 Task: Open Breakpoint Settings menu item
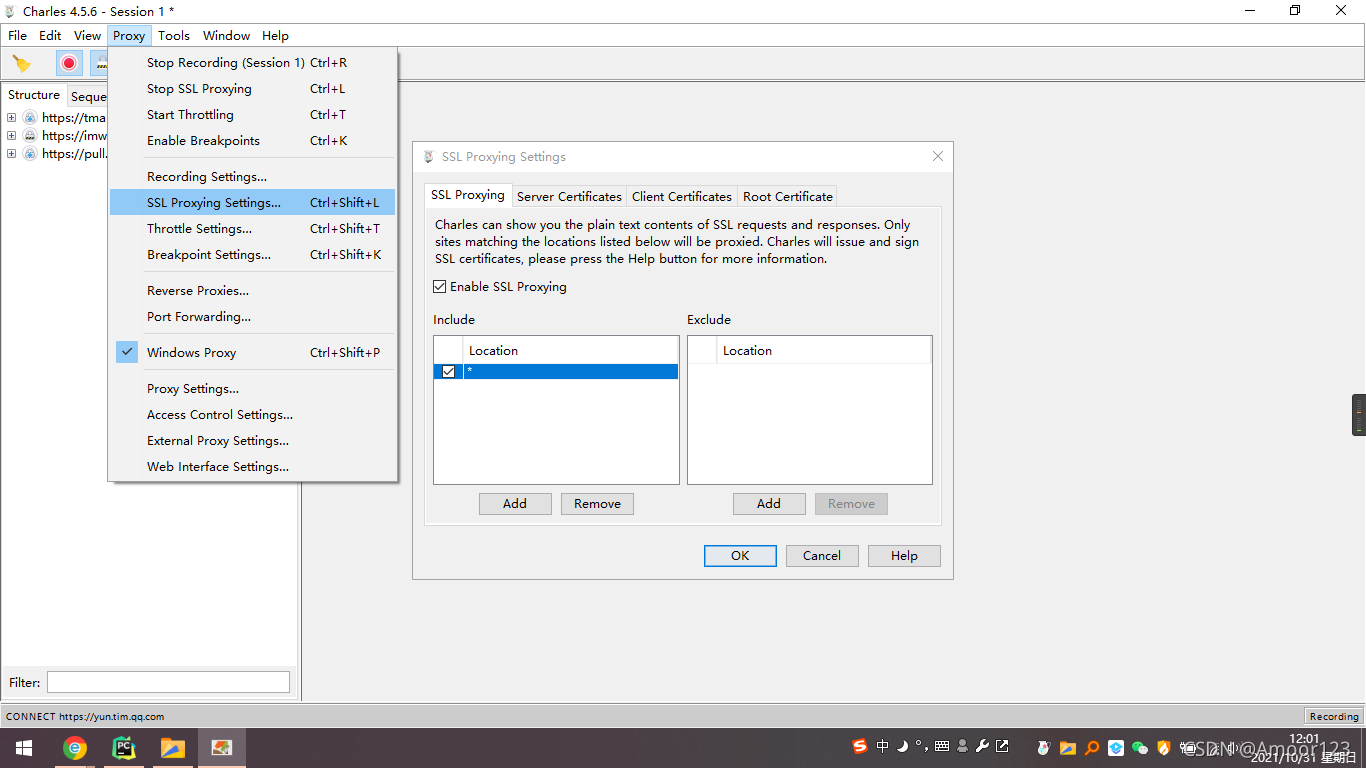click(253, 254)
